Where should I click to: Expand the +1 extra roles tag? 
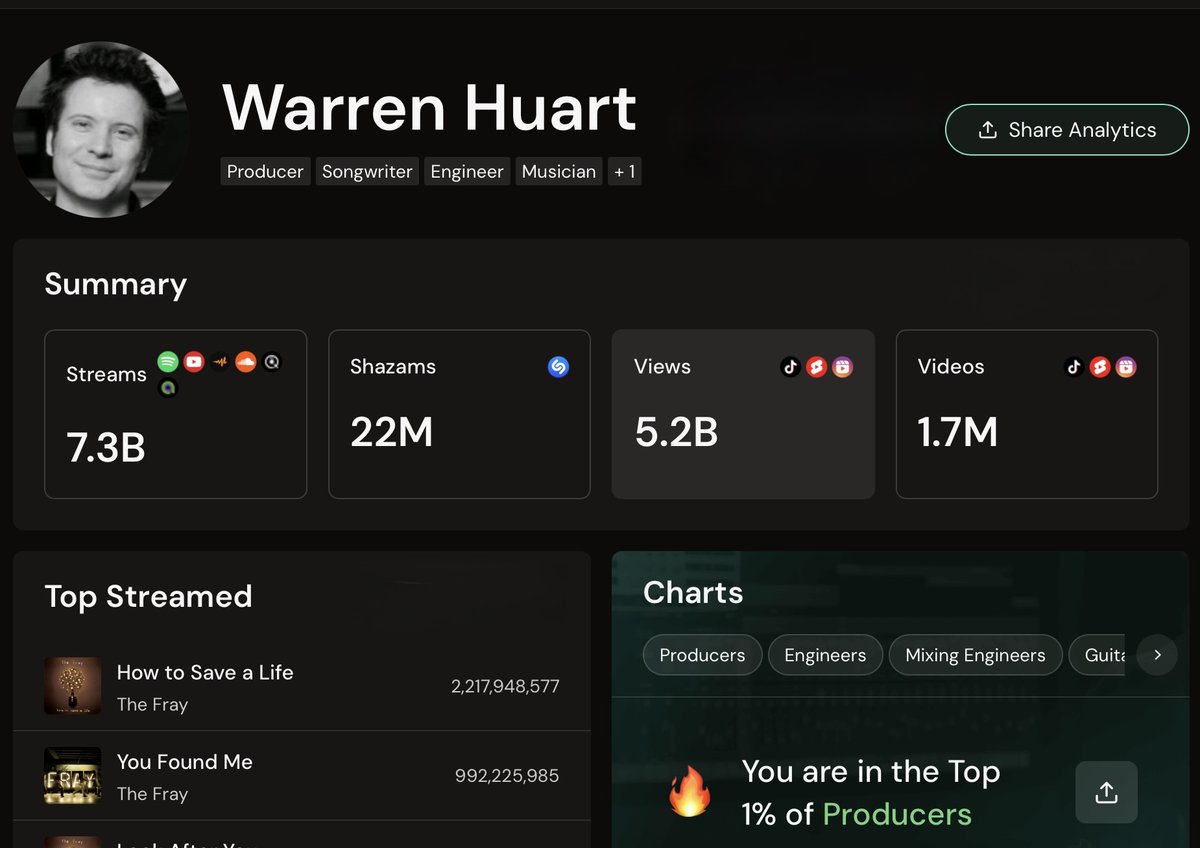(624, 172)
